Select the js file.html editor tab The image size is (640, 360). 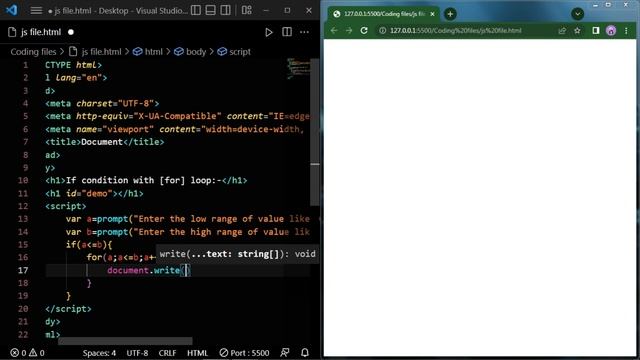point(41,32)
